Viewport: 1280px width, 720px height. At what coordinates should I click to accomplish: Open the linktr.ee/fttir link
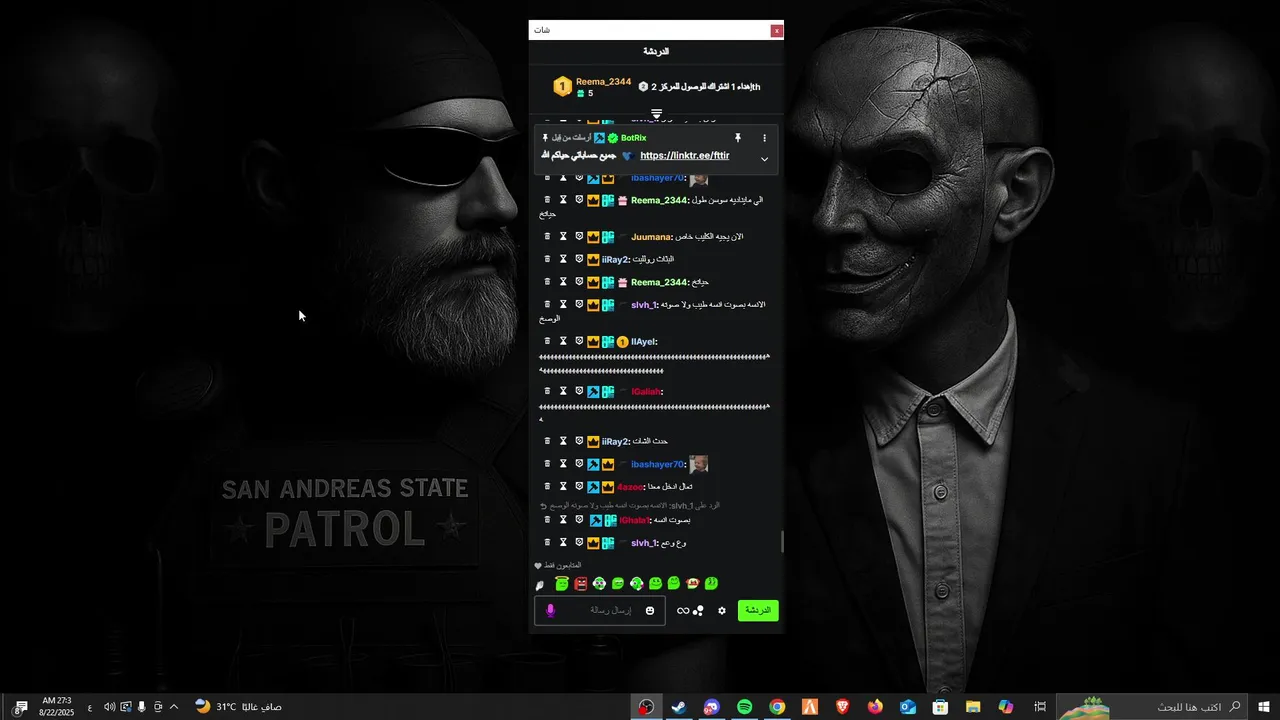point(684,156)
